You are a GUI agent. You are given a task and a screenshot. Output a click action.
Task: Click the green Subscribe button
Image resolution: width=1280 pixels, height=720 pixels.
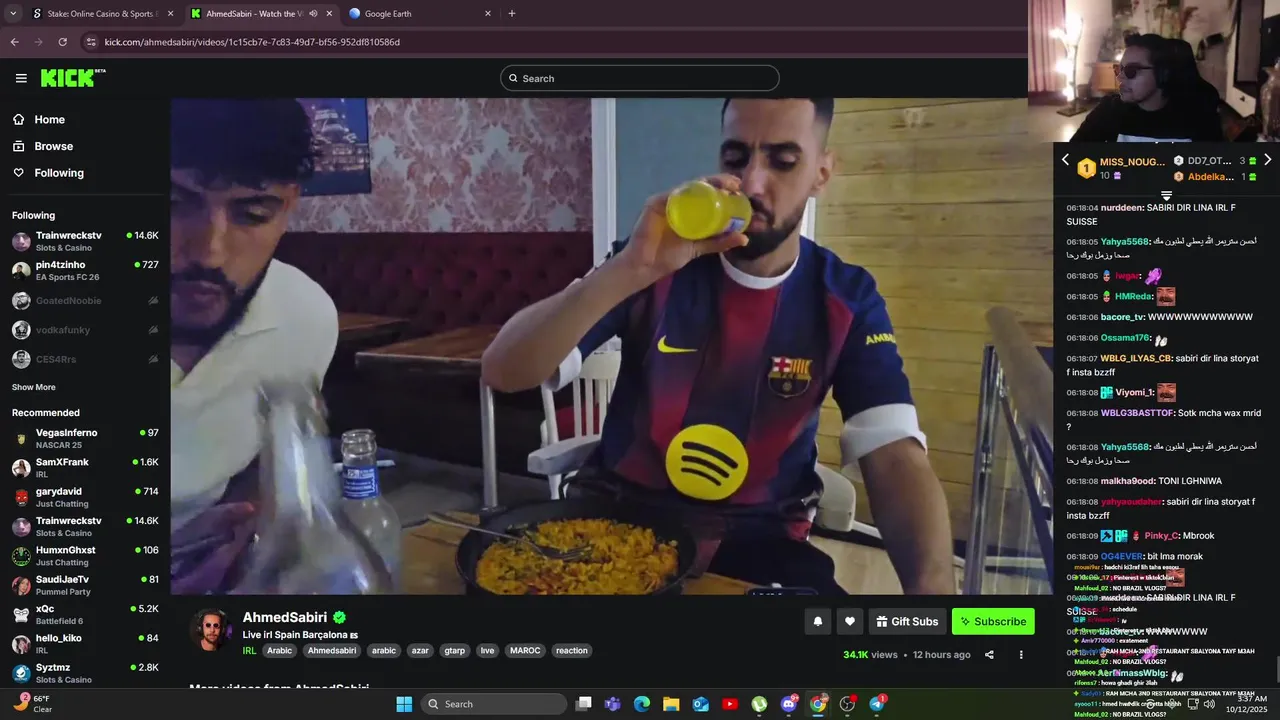pyautogui.click(x=993, y=621)
